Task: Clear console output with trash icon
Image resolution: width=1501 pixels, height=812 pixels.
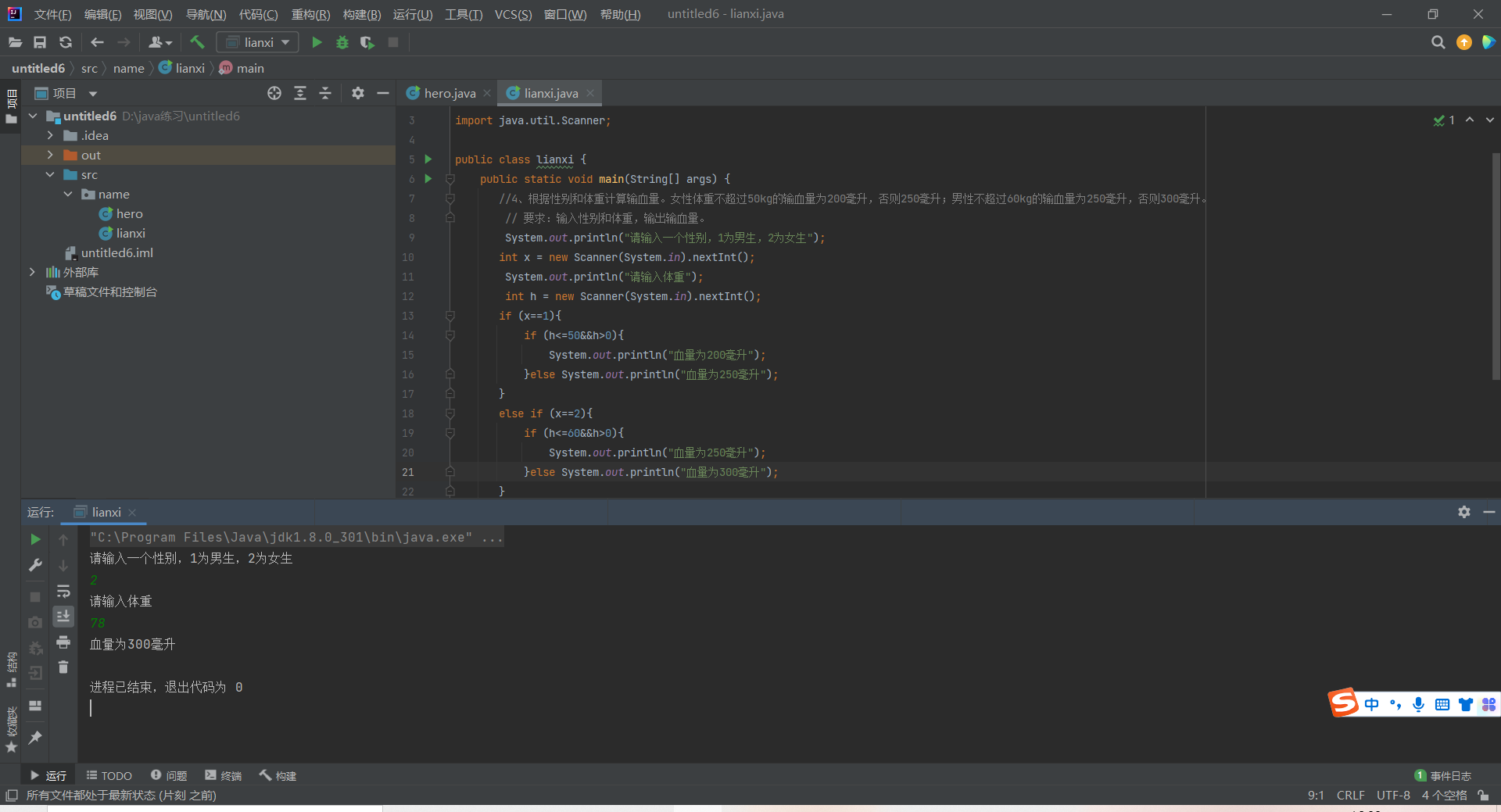Action: tap(63, 667)
